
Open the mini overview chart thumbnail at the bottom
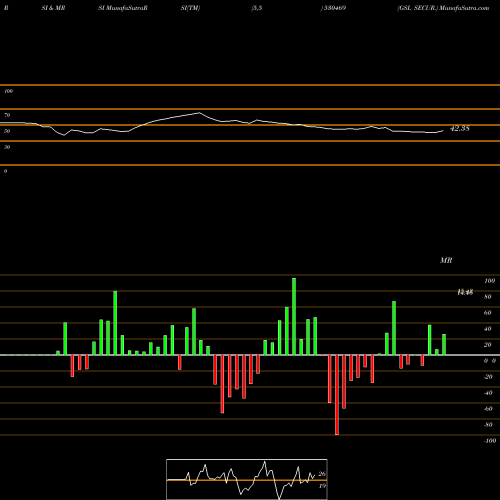click(x=247, y=479)
